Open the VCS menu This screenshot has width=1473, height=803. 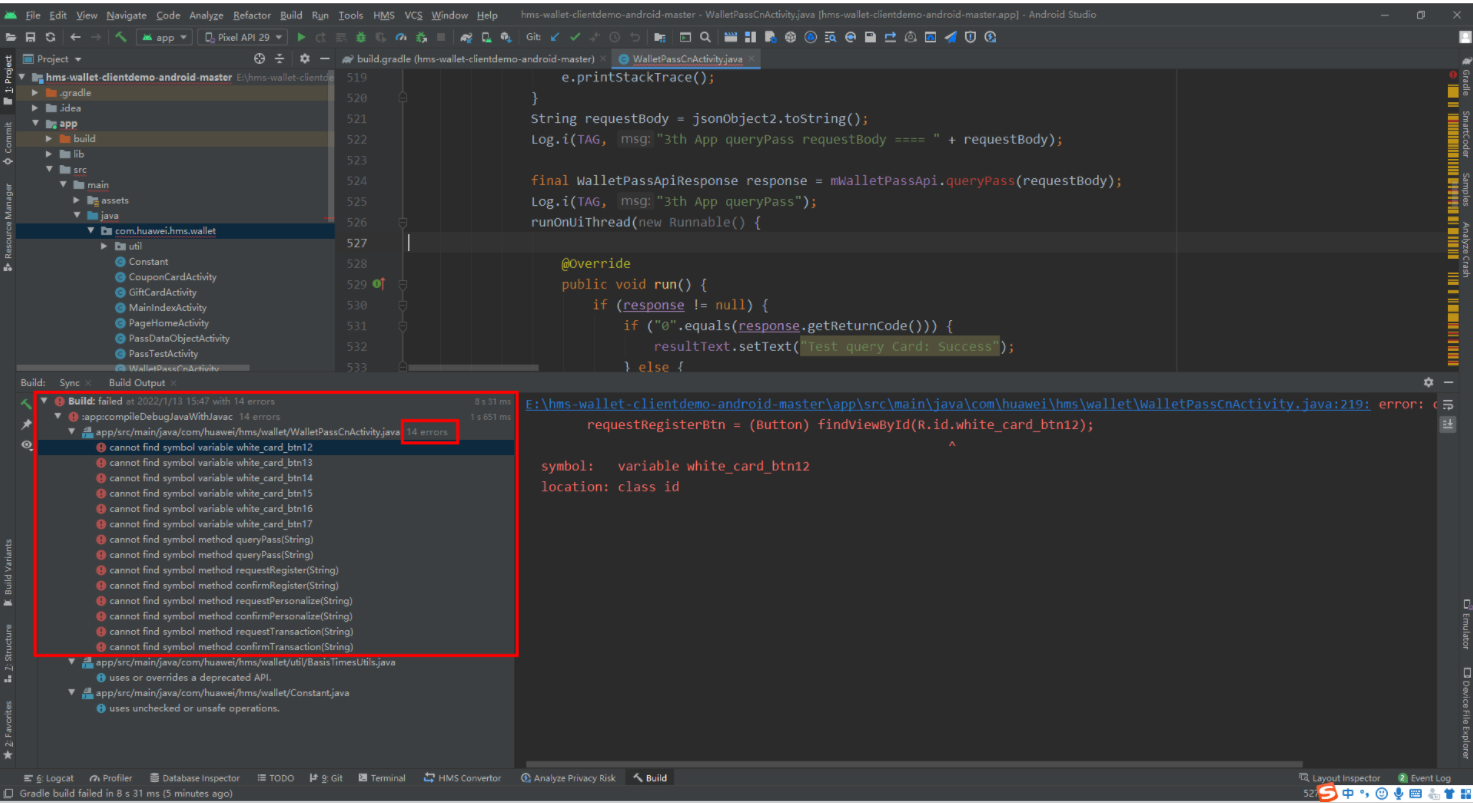pos(413,15)
